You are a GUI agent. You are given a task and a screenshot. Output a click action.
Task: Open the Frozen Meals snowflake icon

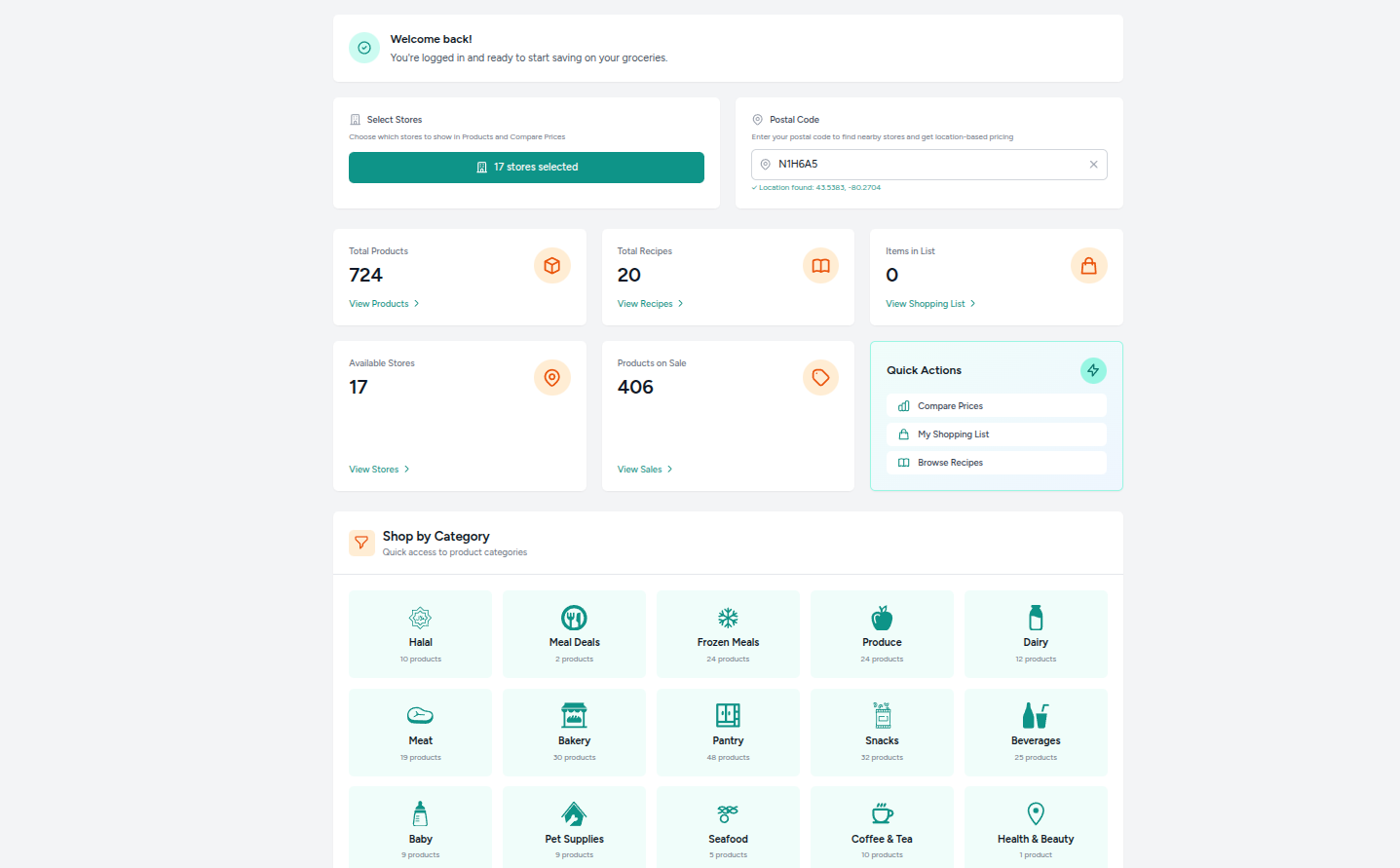coord(728,619)
